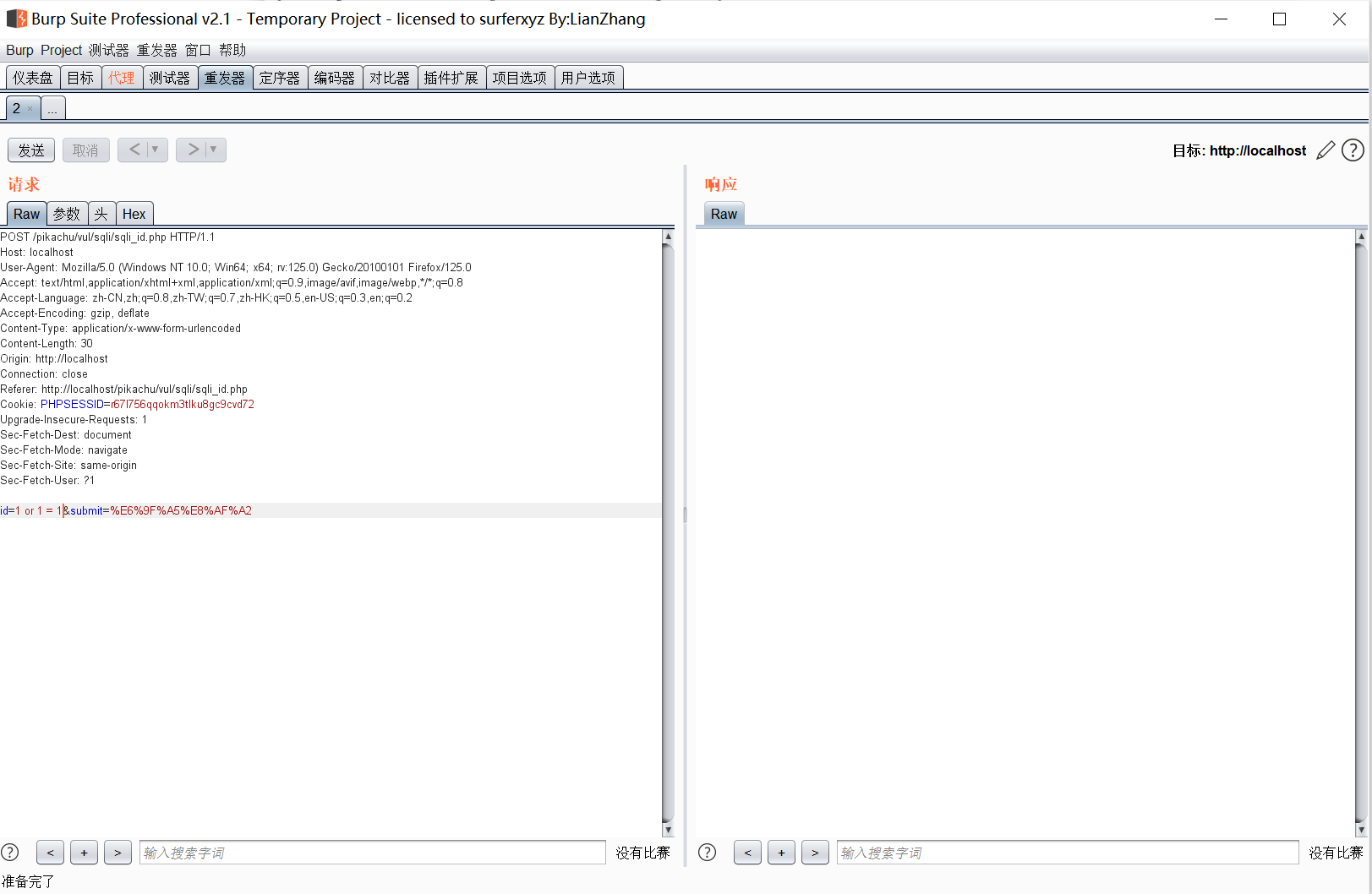Click the PHPSESSID cookie value
The height and width of the screenshot is (894, 1372).
click(x=183, y=404)
